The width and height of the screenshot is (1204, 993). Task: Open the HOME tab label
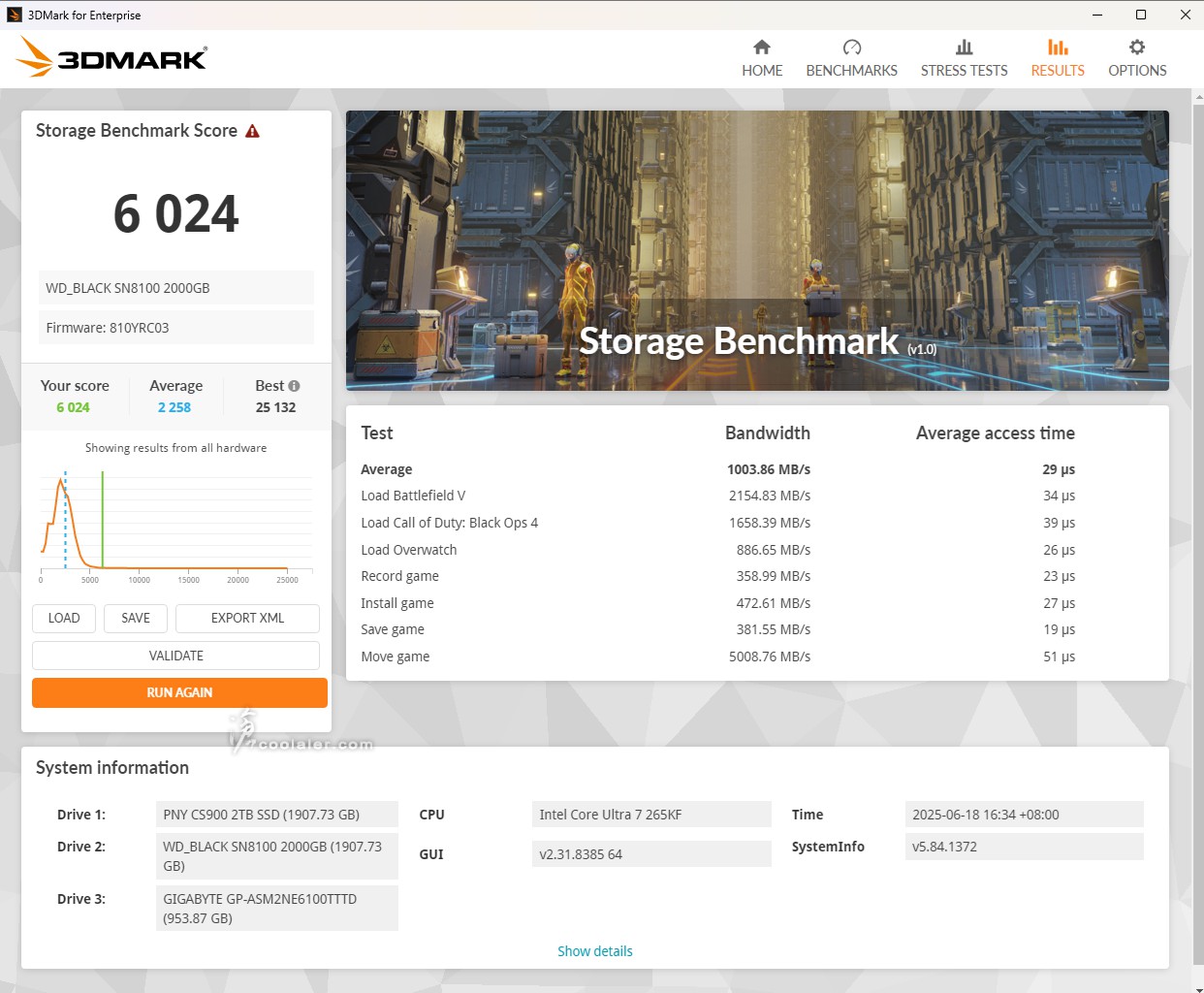coord(762,71)
